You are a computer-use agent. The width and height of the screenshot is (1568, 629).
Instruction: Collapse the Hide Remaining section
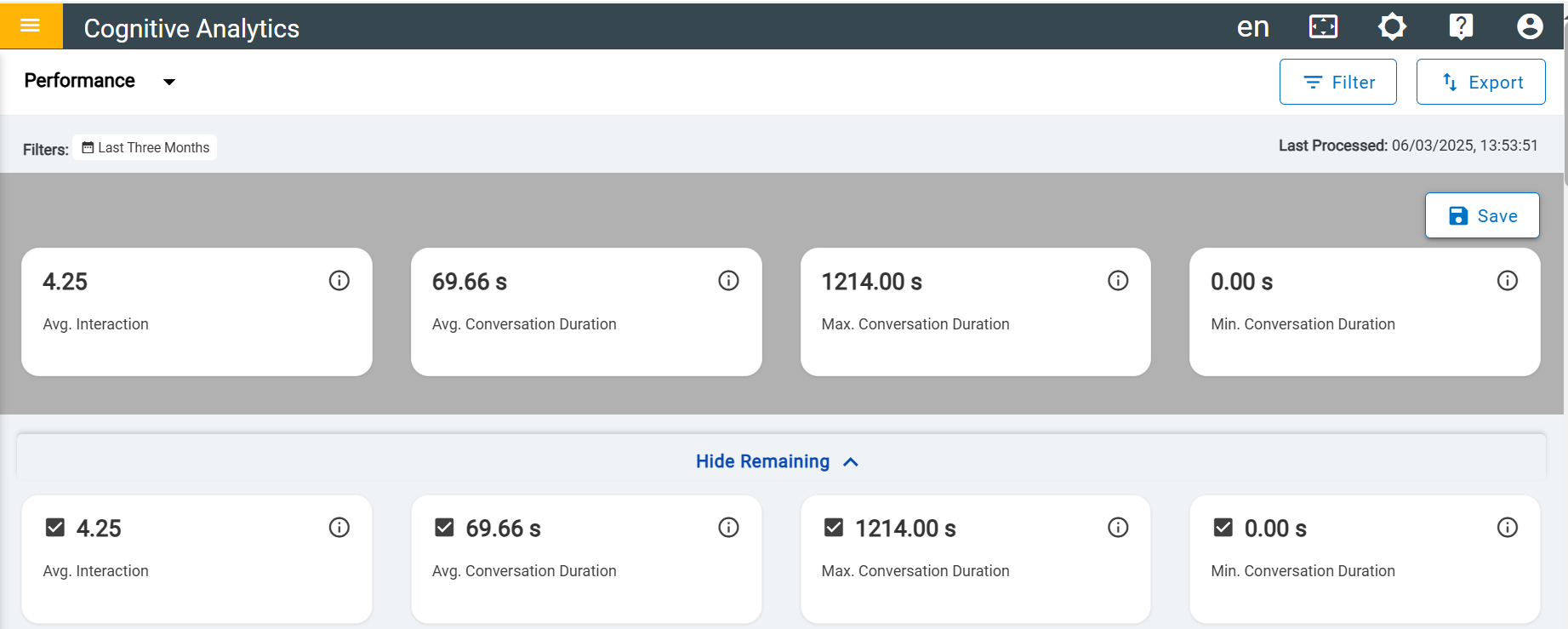coord(778,461)
